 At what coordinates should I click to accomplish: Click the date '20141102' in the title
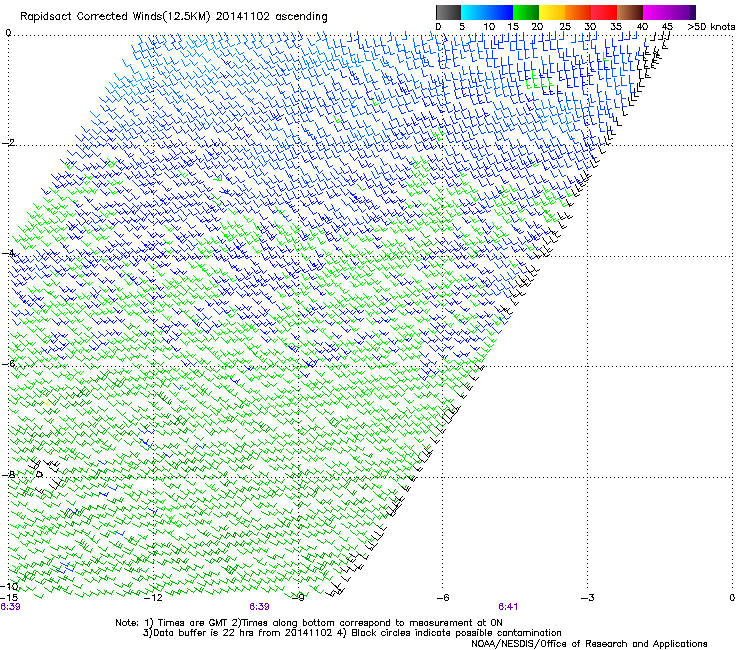coord(243,17)
